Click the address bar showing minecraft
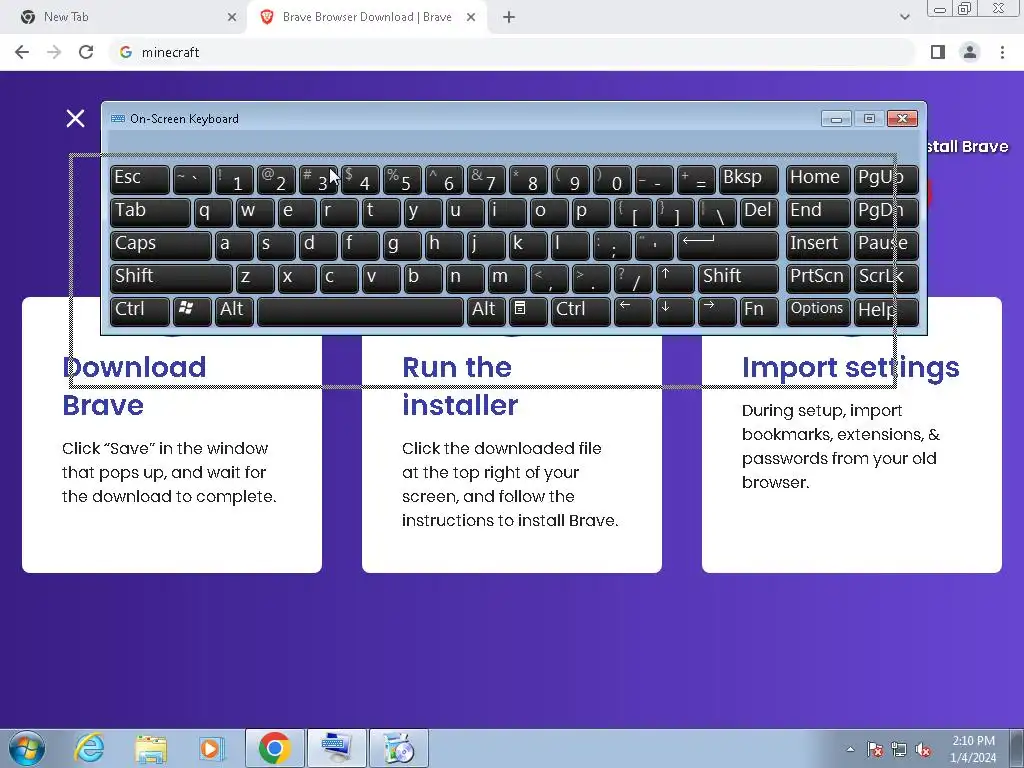The image size is (1024, 768). click(x=513, y=52)
